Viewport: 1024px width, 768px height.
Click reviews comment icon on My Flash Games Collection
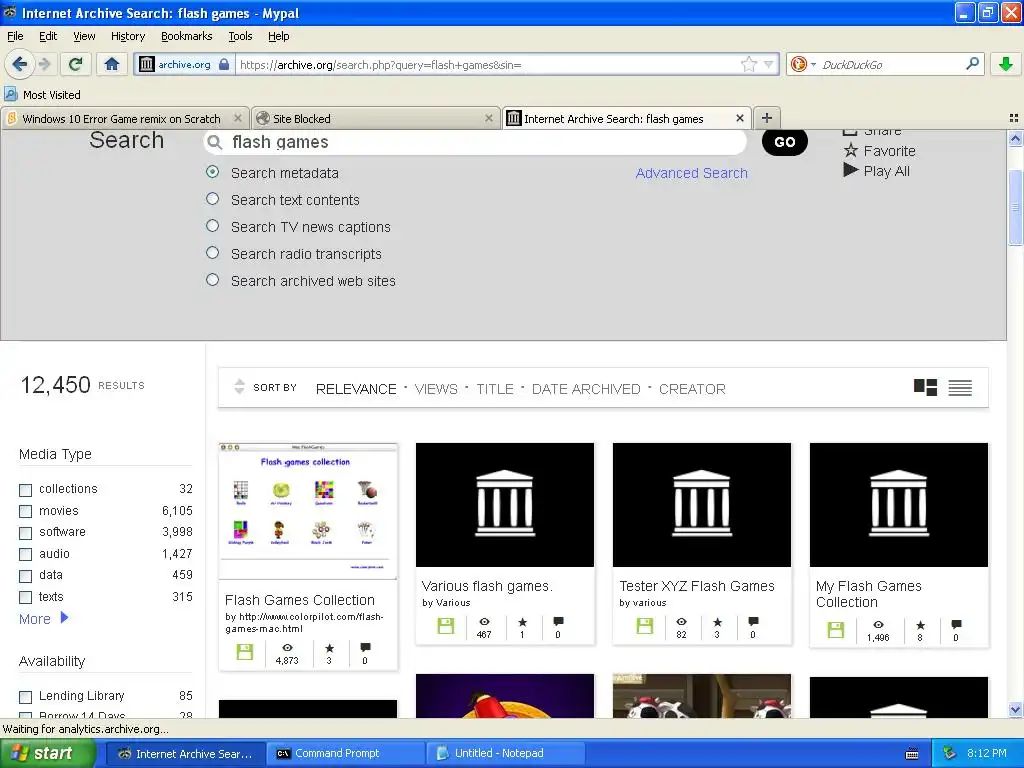(956, 625)
